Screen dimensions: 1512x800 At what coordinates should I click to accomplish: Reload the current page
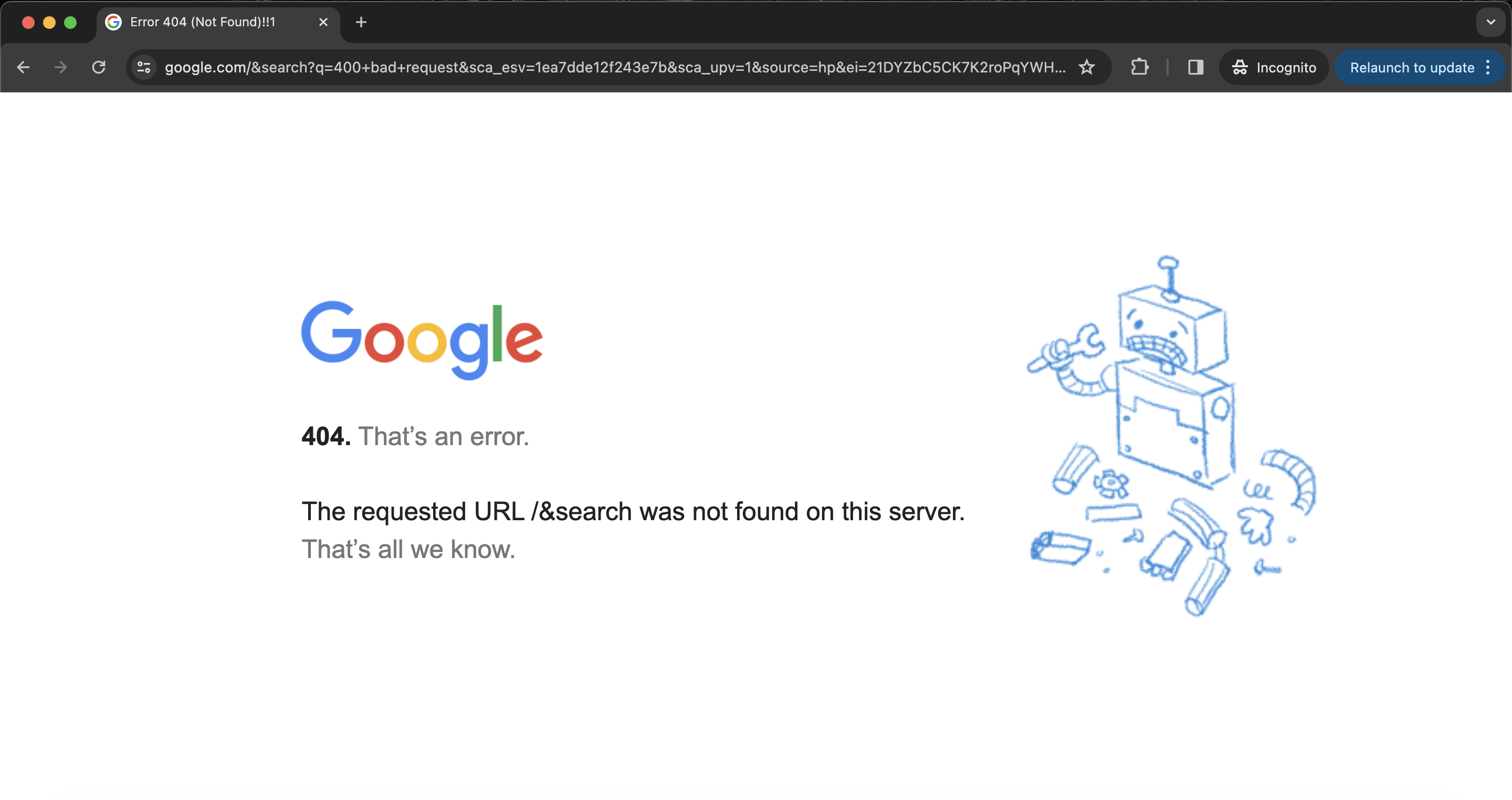click(x=99, y=67)
